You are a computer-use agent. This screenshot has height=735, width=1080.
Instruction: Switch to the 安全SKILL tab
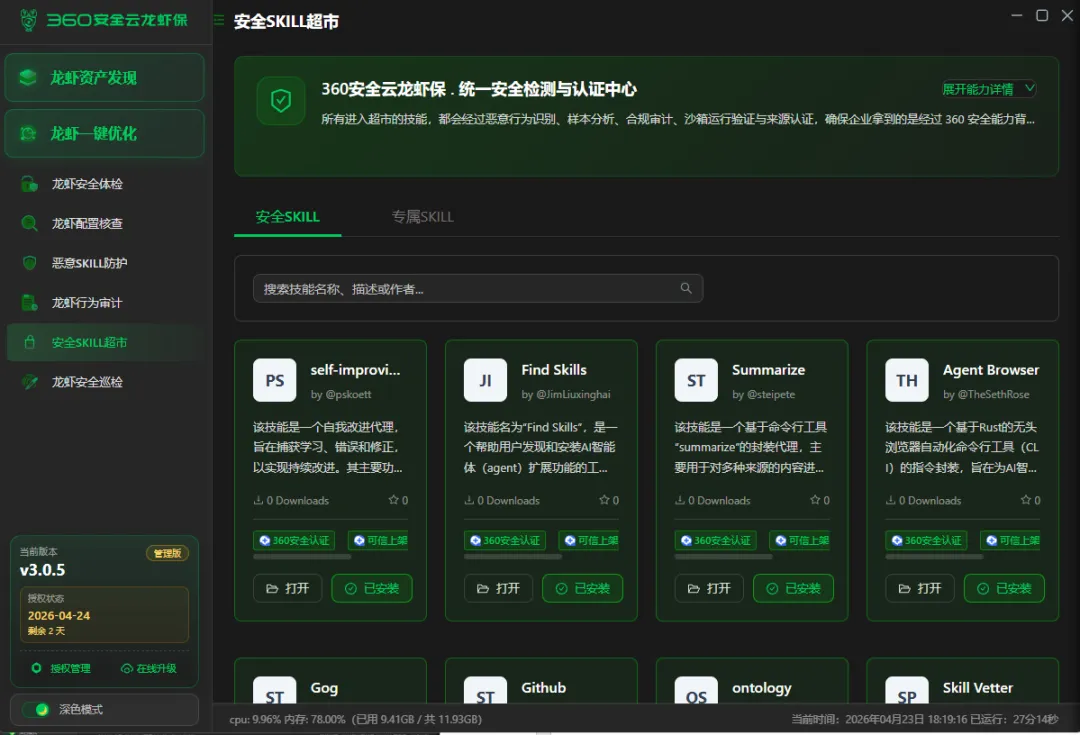pyautogui.click(x=287, y=217)
